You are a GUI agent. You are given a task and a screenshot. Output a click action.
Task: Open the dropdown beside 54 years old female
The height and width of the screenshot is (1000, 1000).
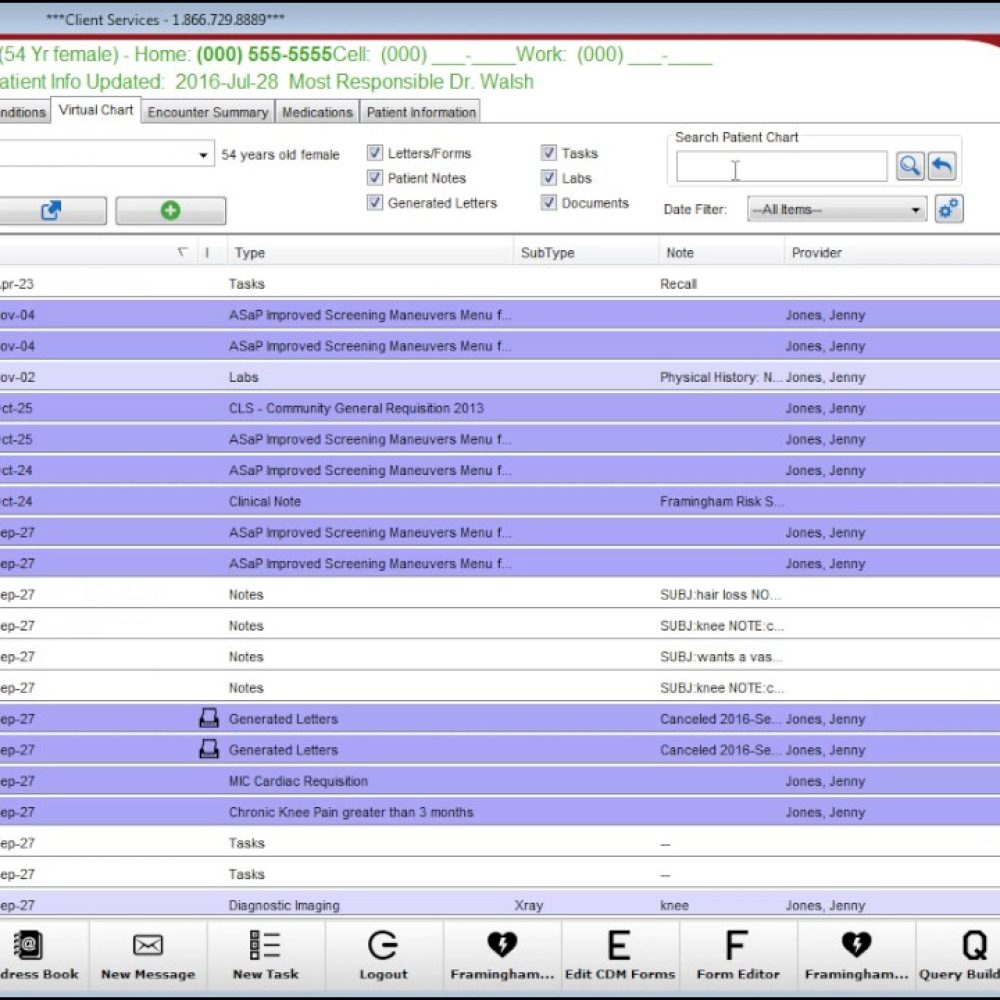[203, 155]
